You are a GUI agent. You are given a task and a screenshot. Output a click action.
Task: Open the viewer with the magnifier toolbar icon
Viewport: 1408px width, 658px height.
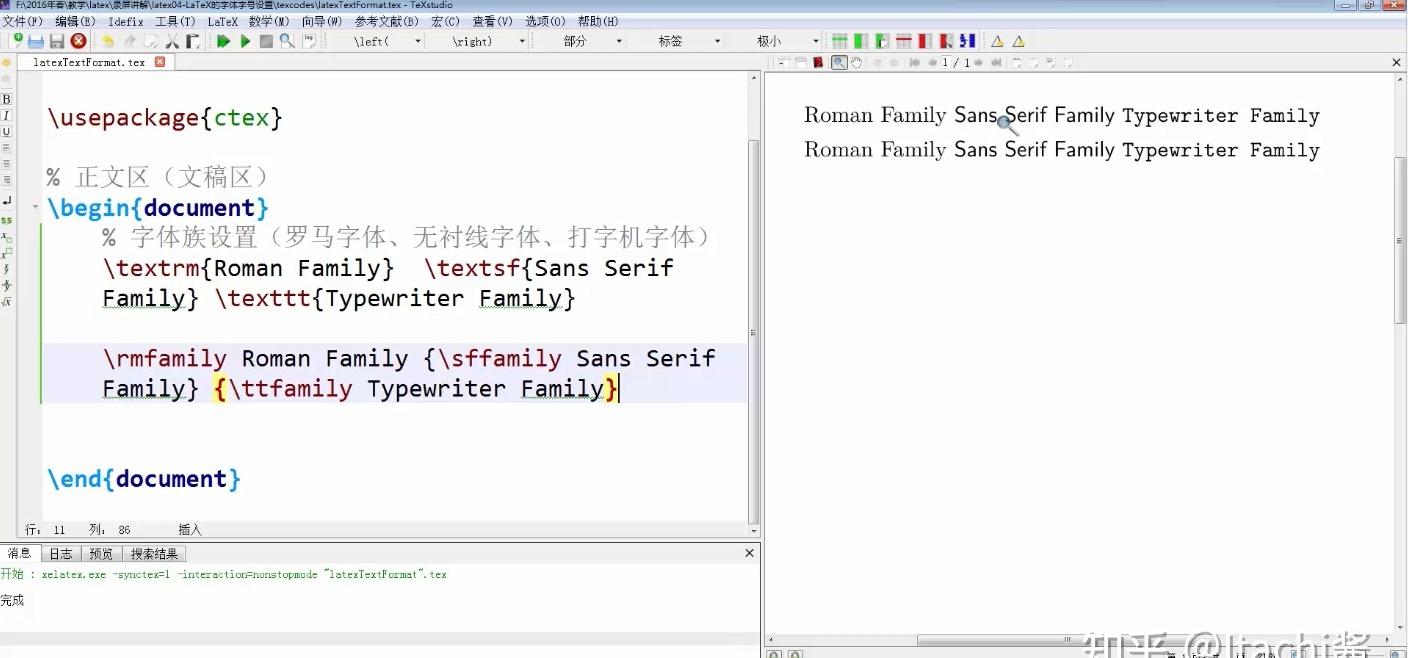pos(287,41)
